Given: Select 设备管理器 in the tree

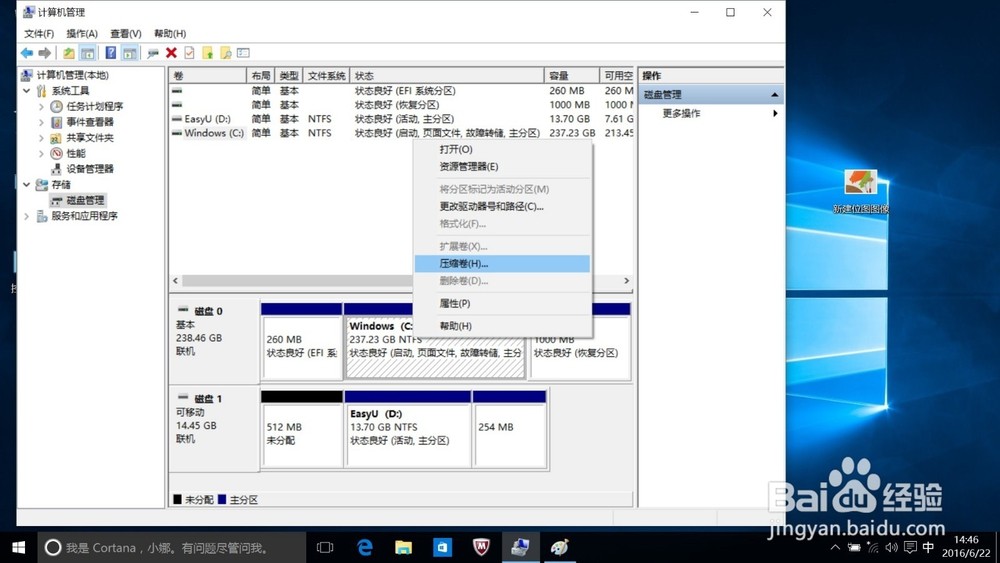Looking at the screenshot, I should 89,169.
